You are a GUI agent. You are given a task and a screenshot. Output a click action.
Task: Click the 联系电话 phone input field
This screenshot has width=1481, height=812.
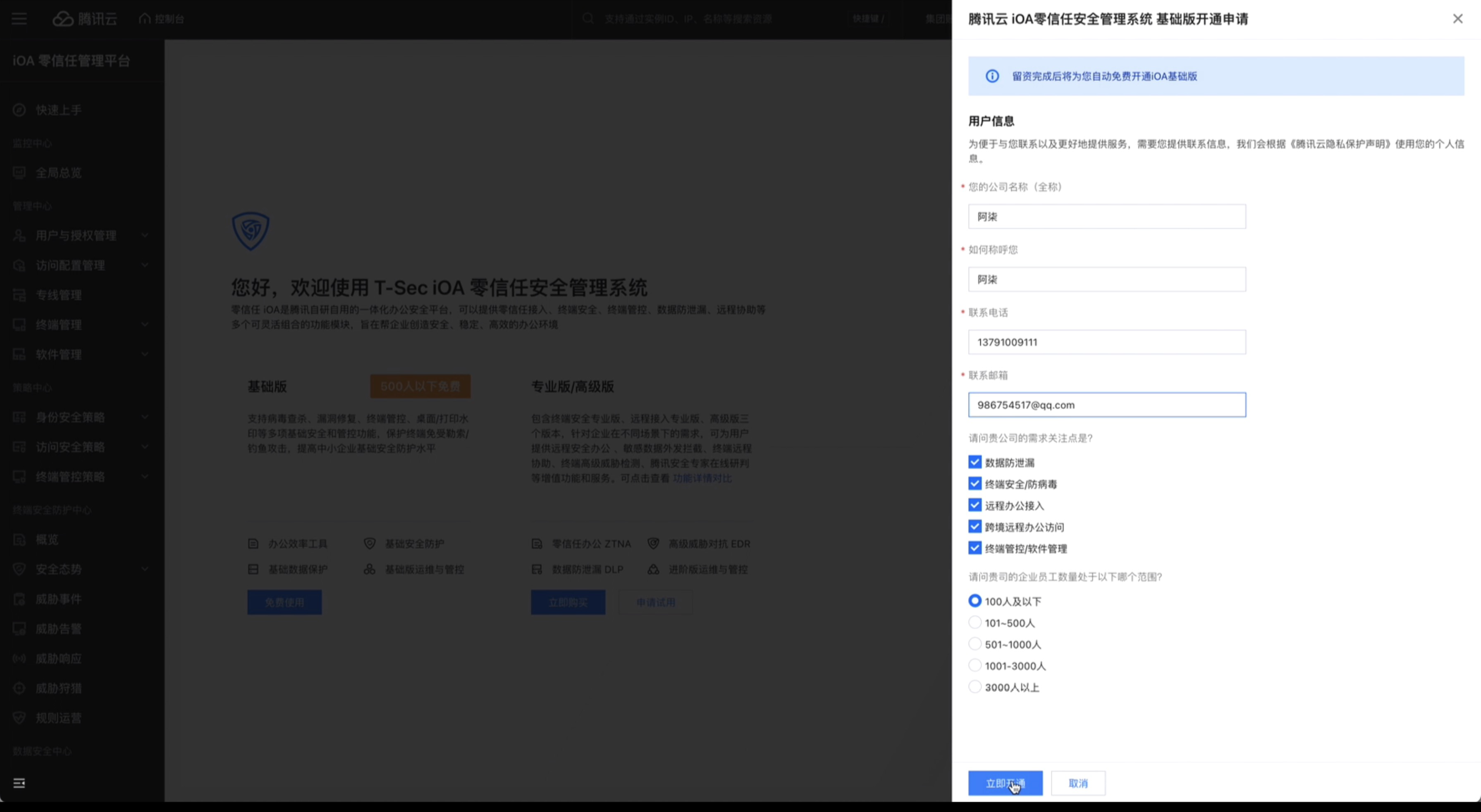[1106, 342]
